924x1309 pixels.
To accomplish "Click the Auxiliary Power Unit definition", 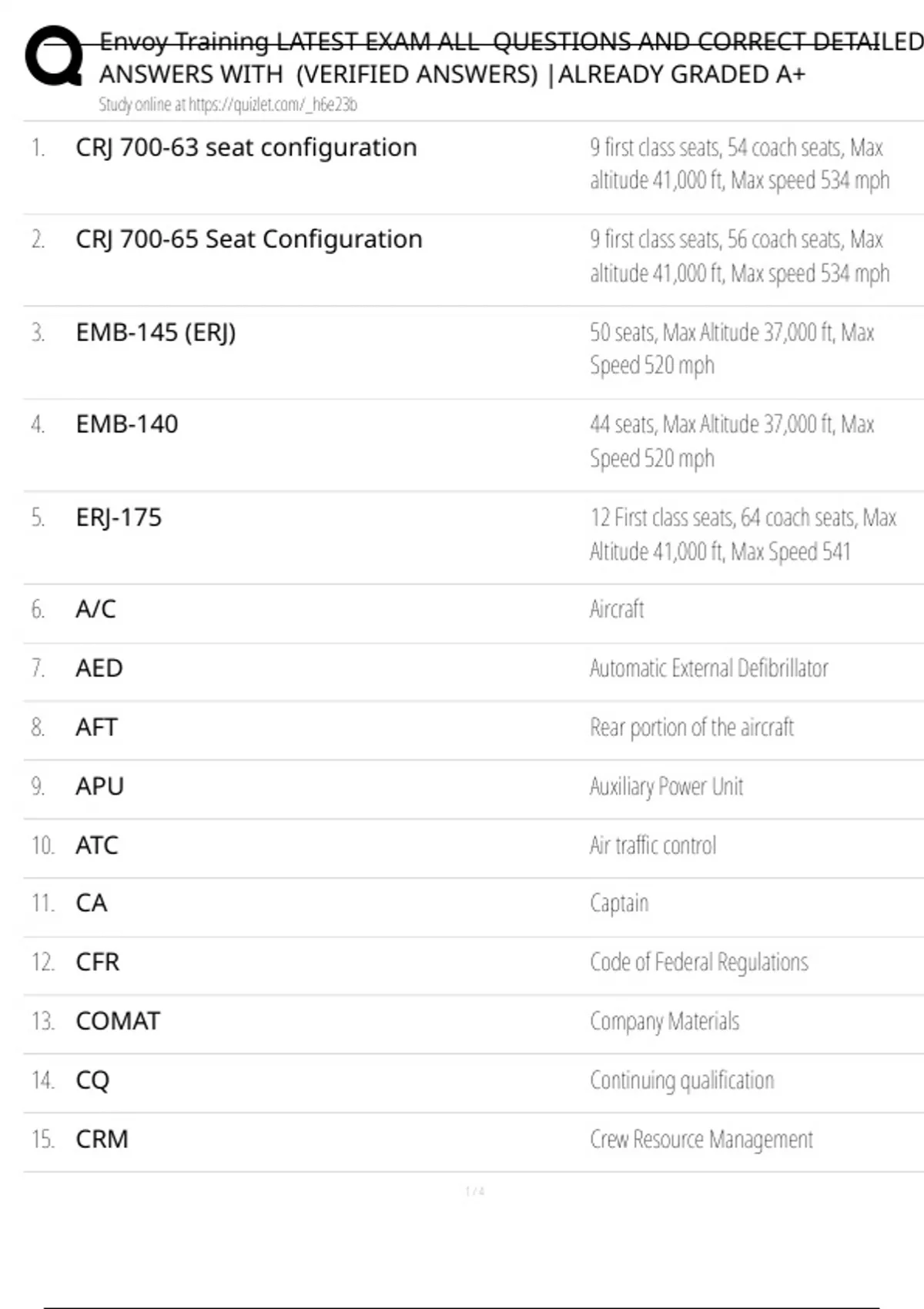I will pyautogui.click(x=666, y=786).
